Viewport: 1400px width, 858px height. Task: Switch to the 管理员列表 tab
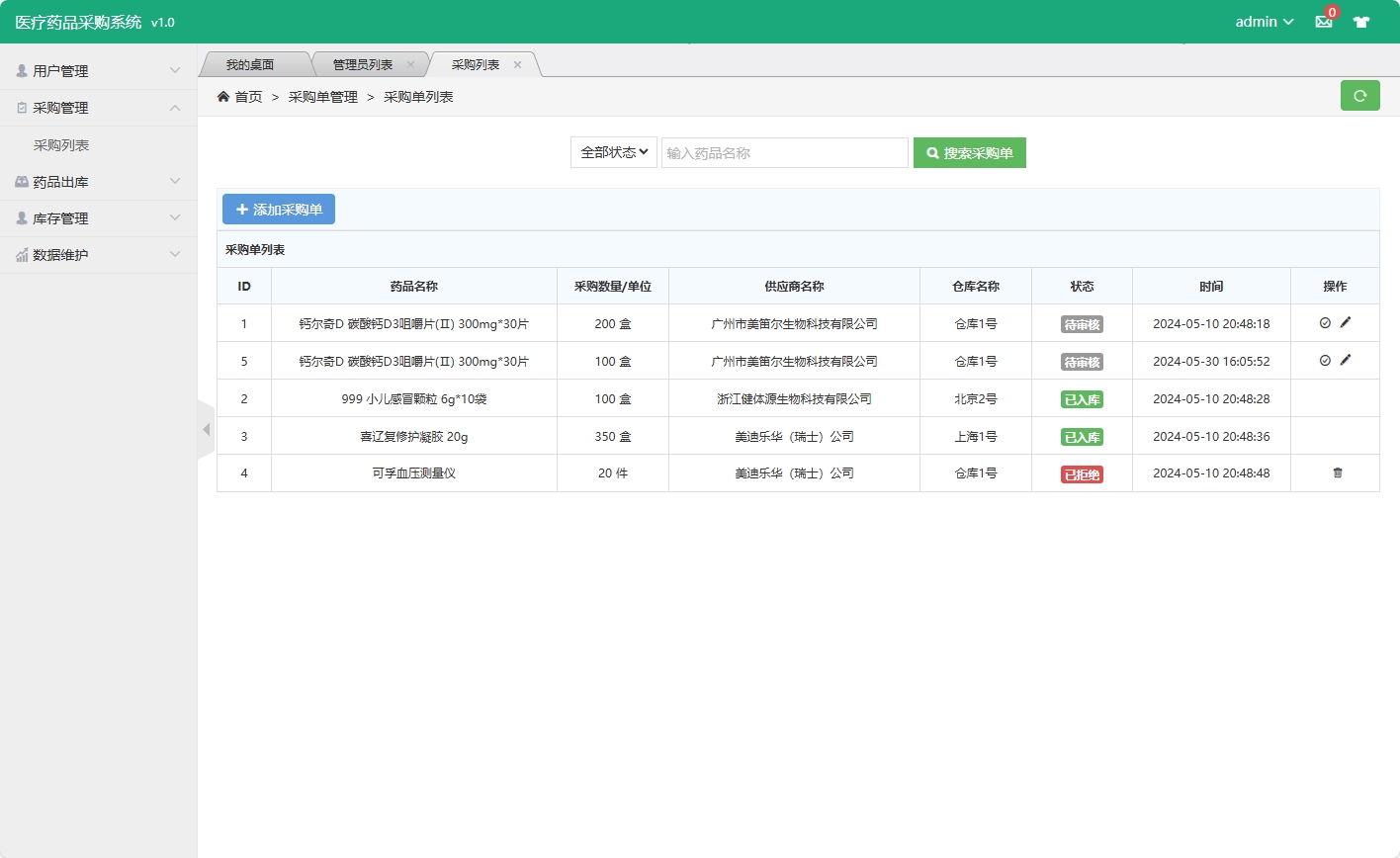364,63
